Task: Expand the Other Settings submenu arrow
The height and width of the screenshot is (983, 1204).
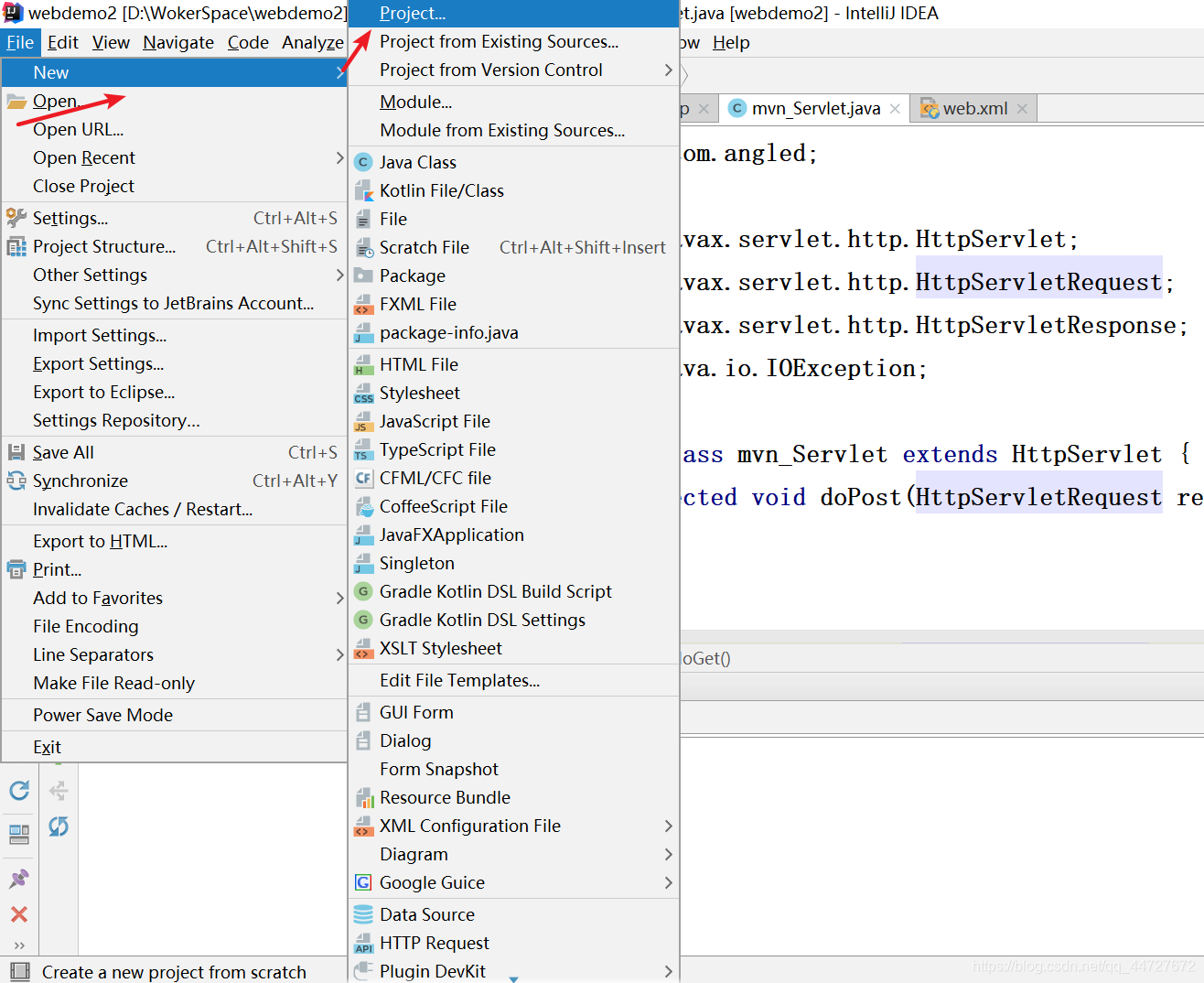Action: click(339, 275)
